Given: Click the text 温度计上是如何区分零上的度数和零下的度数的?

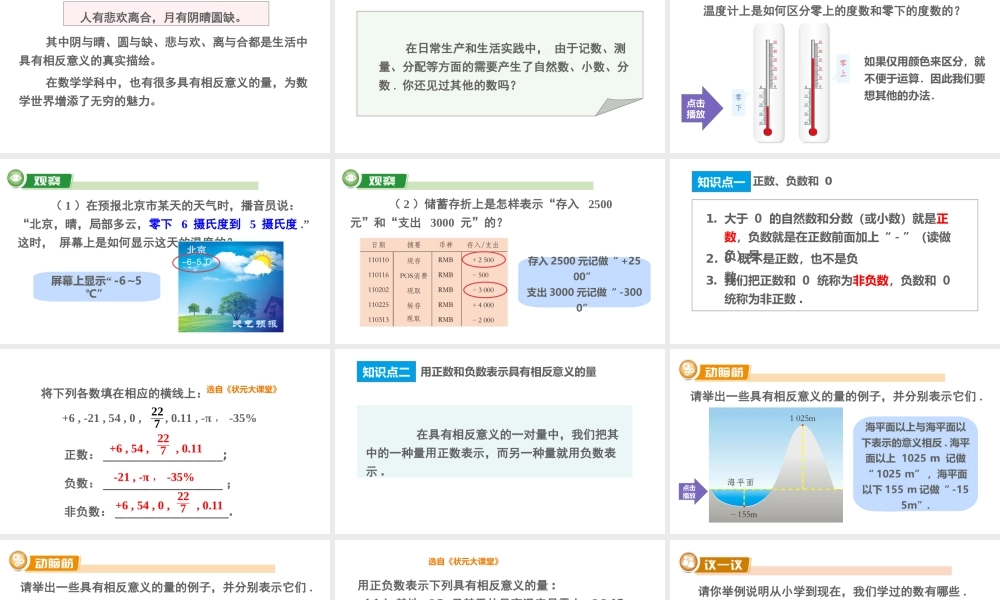Looking at the screenshot, I should [831, 10].
